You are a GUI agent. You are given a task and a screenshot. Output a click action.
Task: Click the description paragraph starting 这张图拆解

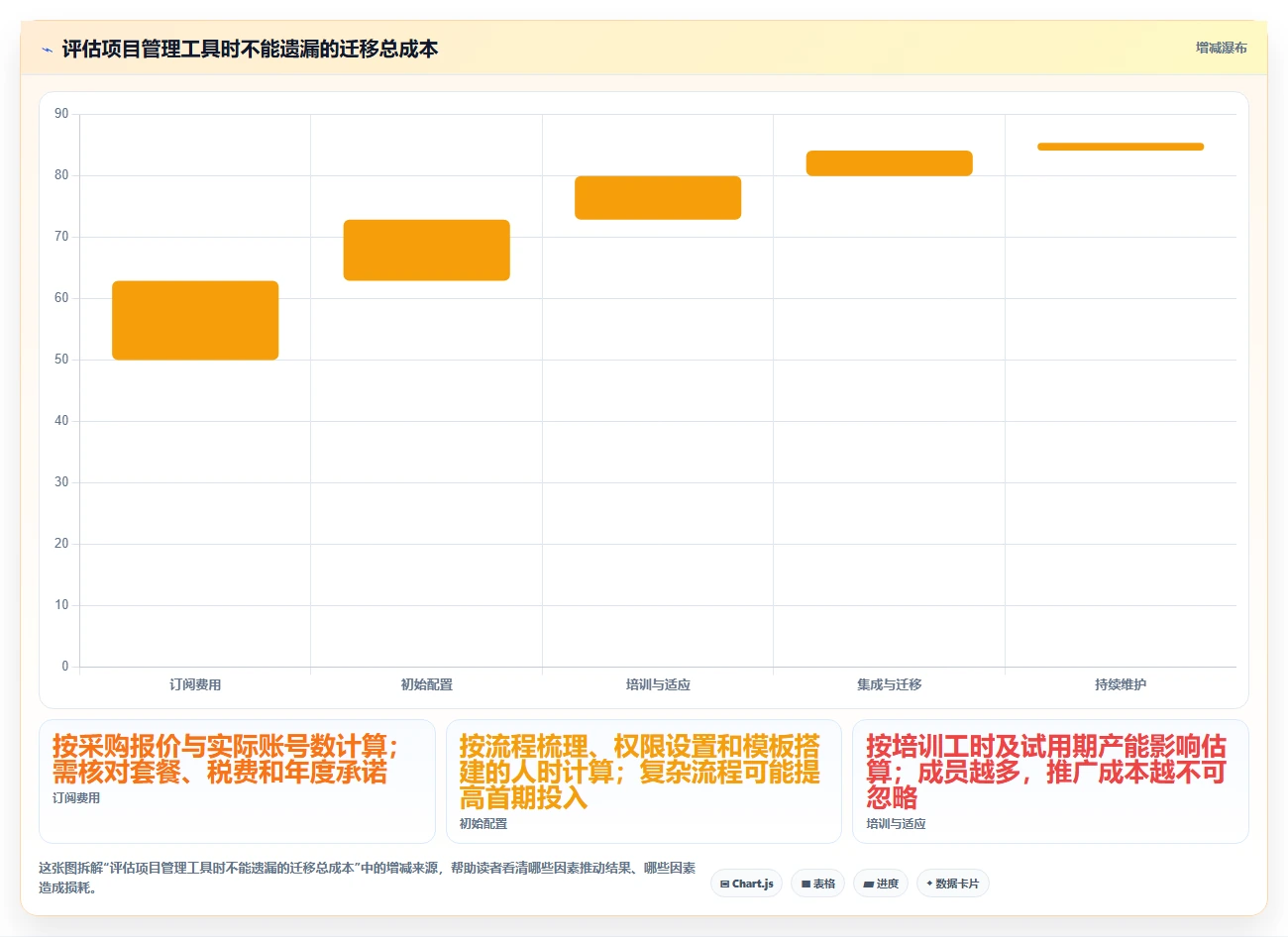click(x=368, y=878)
